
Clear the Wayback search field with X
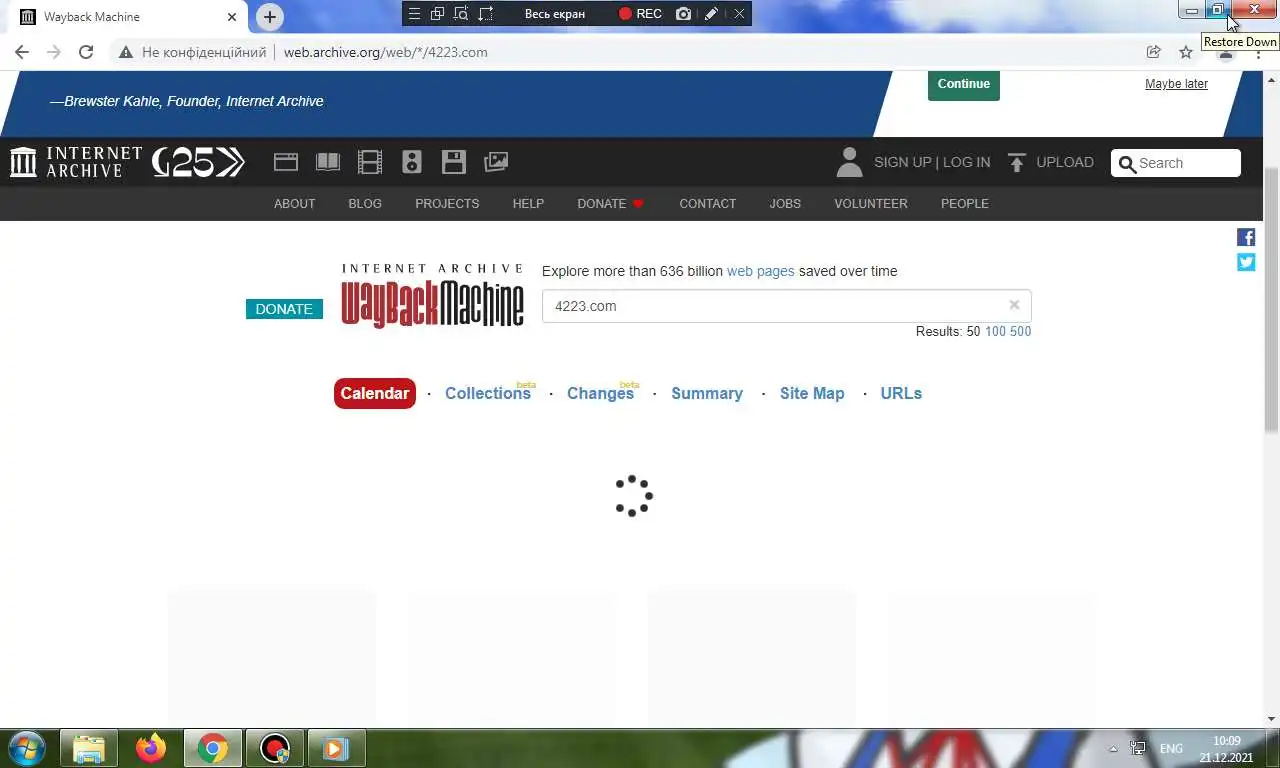pos(1014,305)
